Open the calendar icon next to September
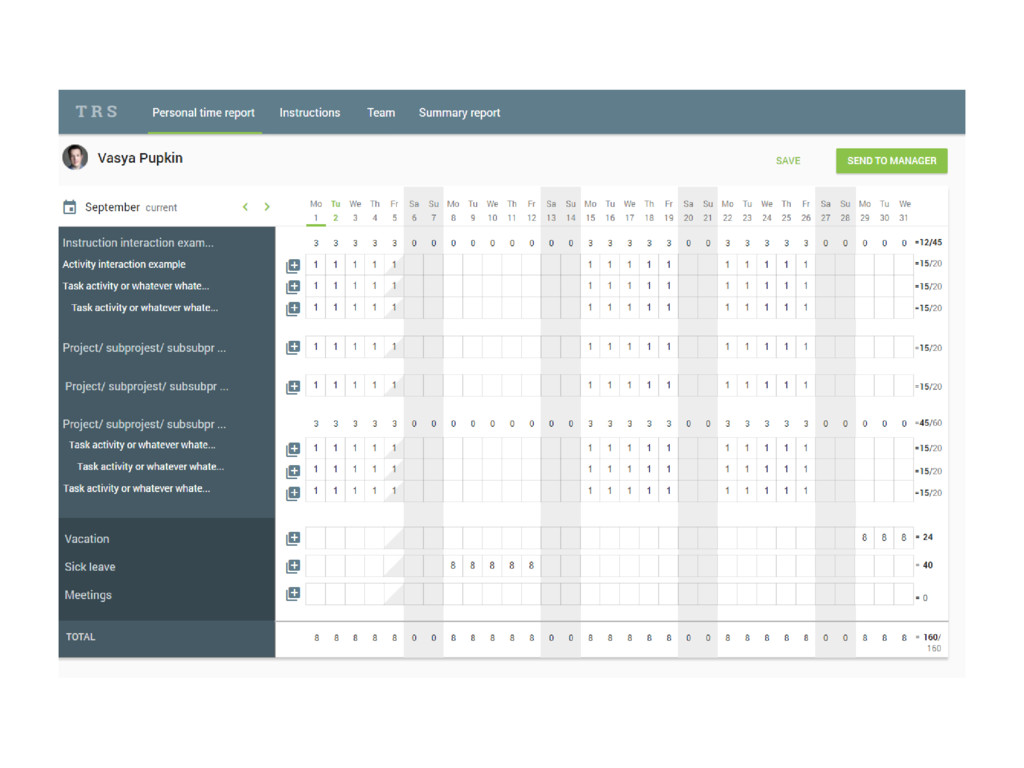The height and width of the screenshot is (768, 1024). 69,207
